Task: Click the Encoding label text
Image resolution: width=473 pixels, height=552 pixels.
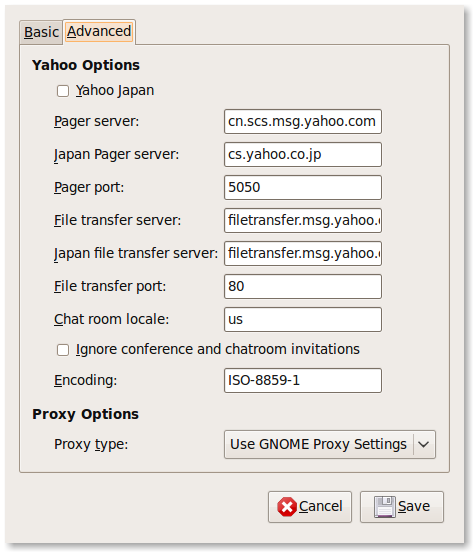Action: click(86, 381)
